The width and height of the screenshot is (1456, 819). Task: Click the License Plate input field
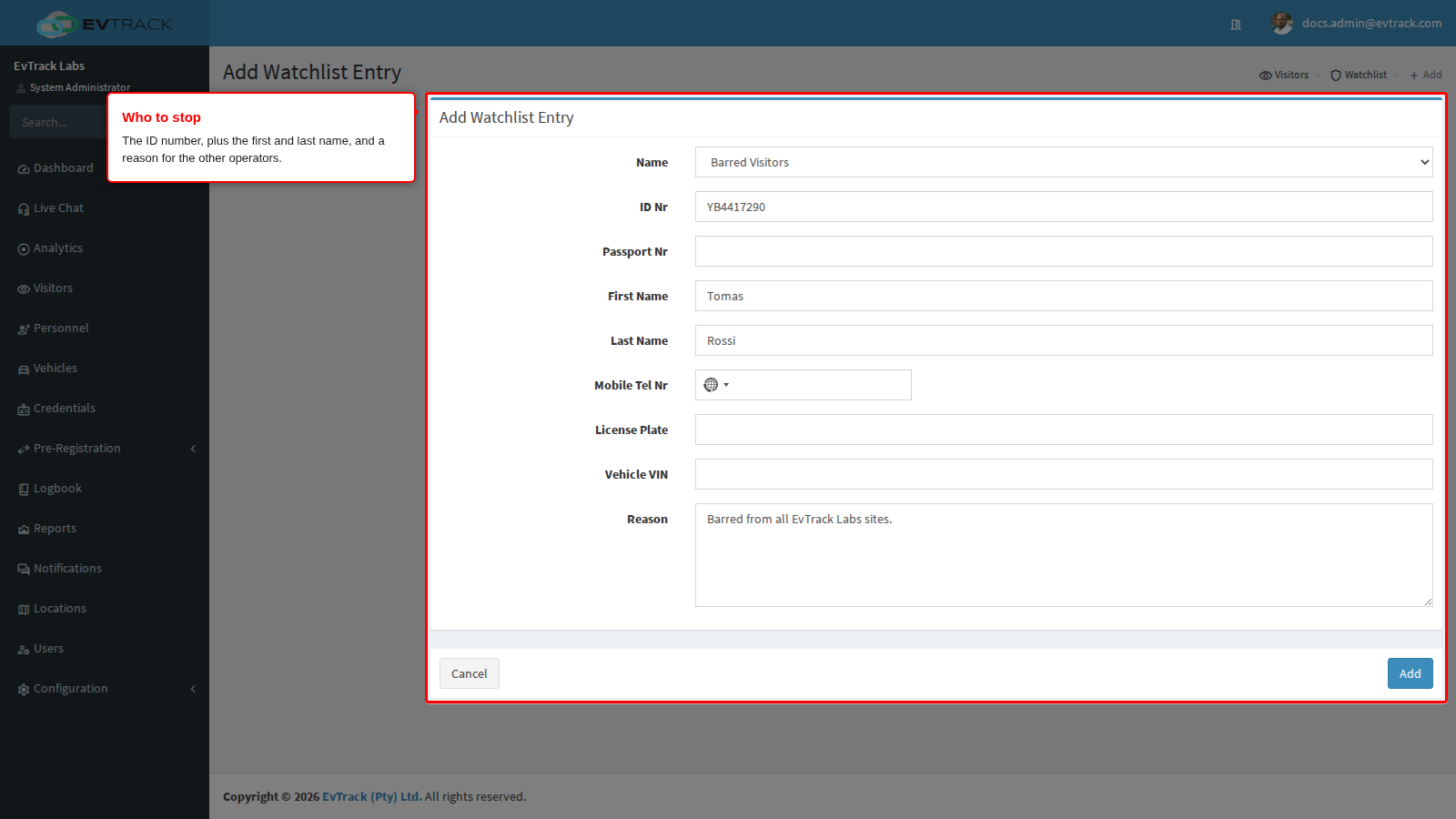point(1064,430)
